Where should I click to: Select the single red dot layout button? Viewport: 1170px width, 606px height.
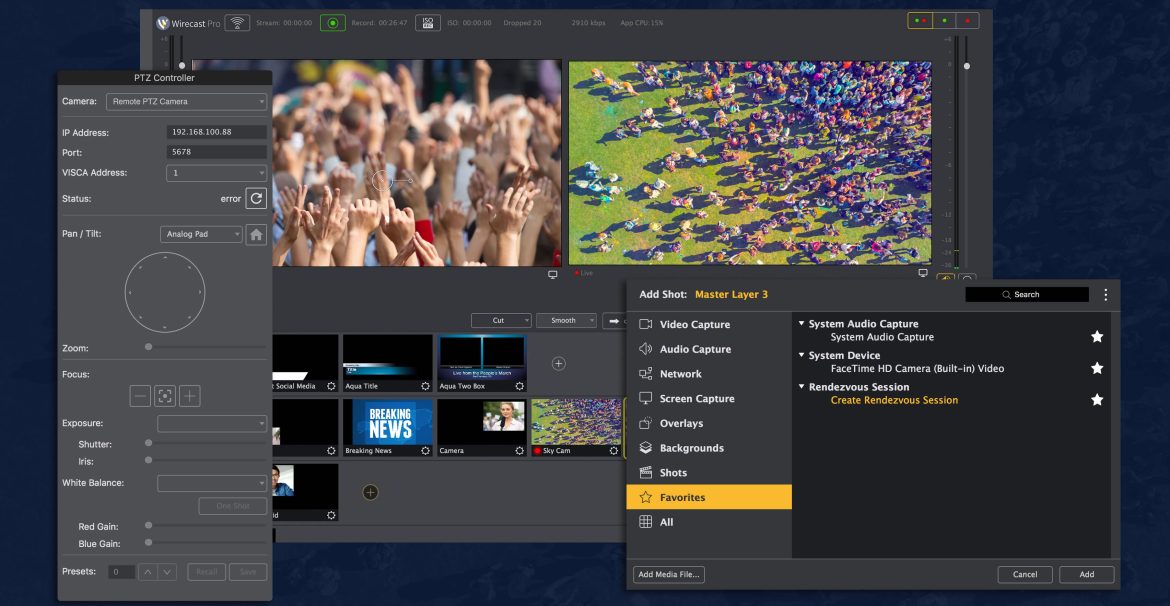coord(967,21)
